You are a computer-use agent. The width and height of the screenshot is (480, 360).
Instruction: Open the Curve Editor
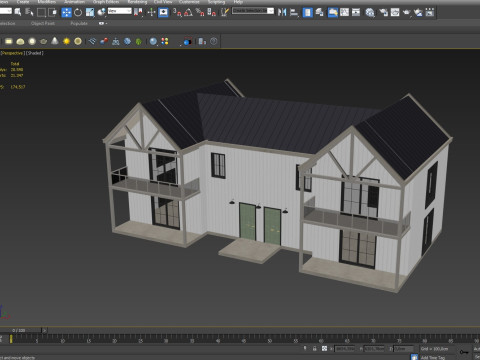pos(344,13)
